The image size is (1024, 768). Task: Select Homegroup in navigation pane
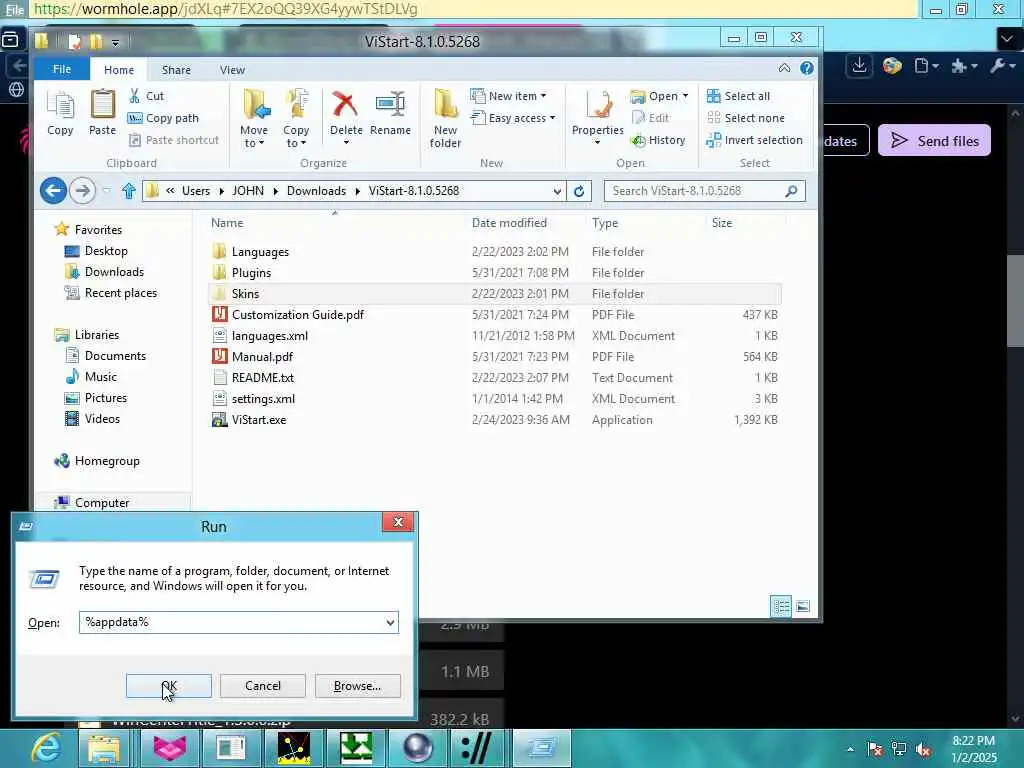[97, 461]
